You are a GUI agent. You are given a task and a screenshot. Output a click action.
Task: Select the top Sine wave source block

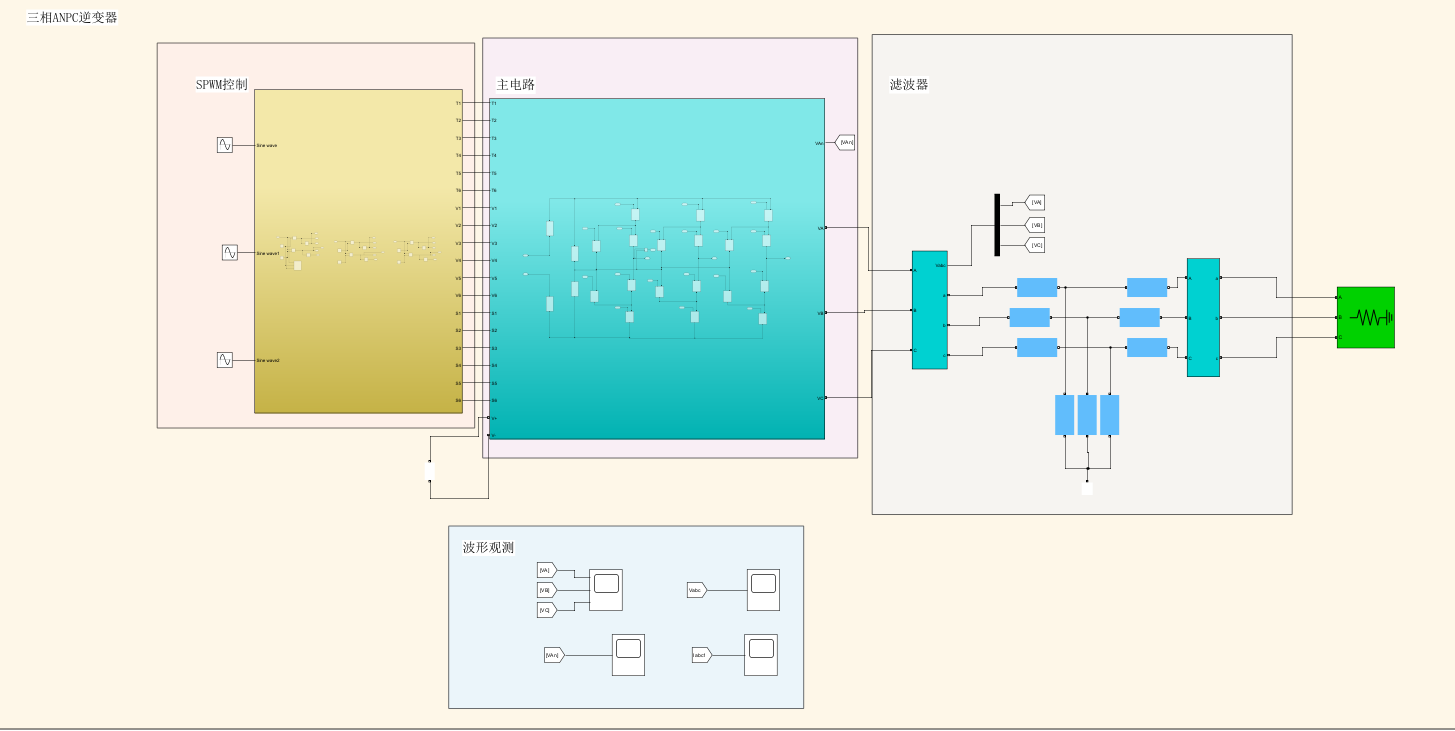224,144
